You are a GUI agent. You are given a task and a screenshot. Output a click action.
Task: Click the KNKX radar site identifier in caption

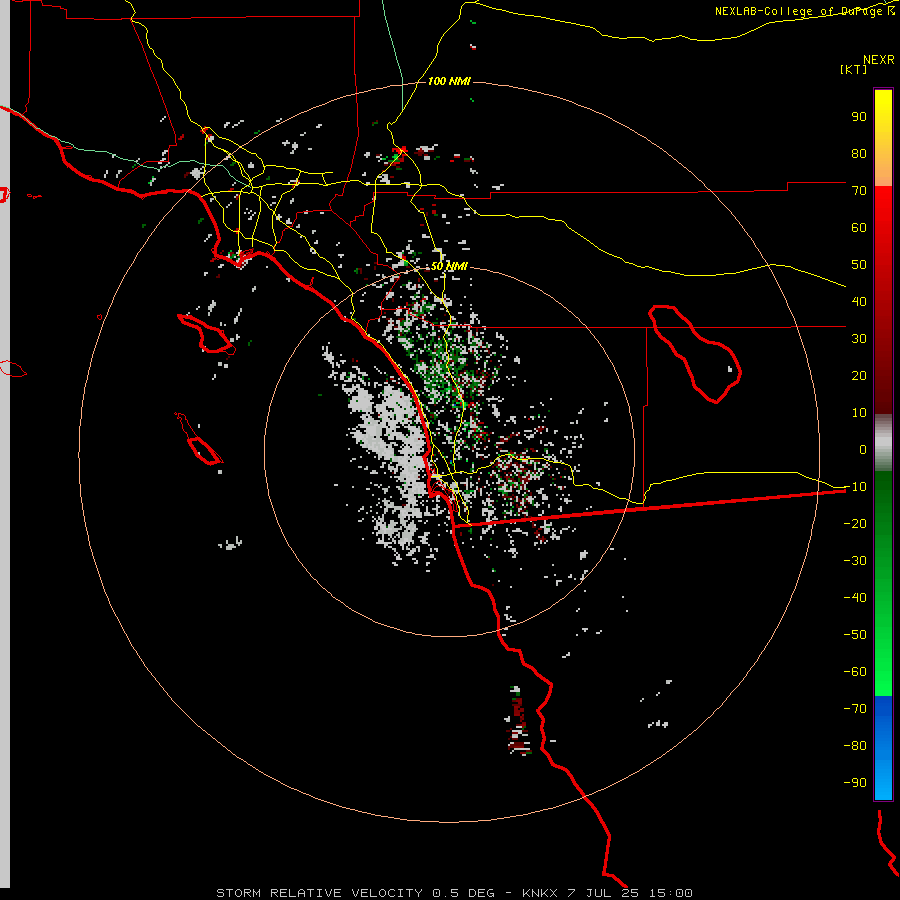point(540,893)
